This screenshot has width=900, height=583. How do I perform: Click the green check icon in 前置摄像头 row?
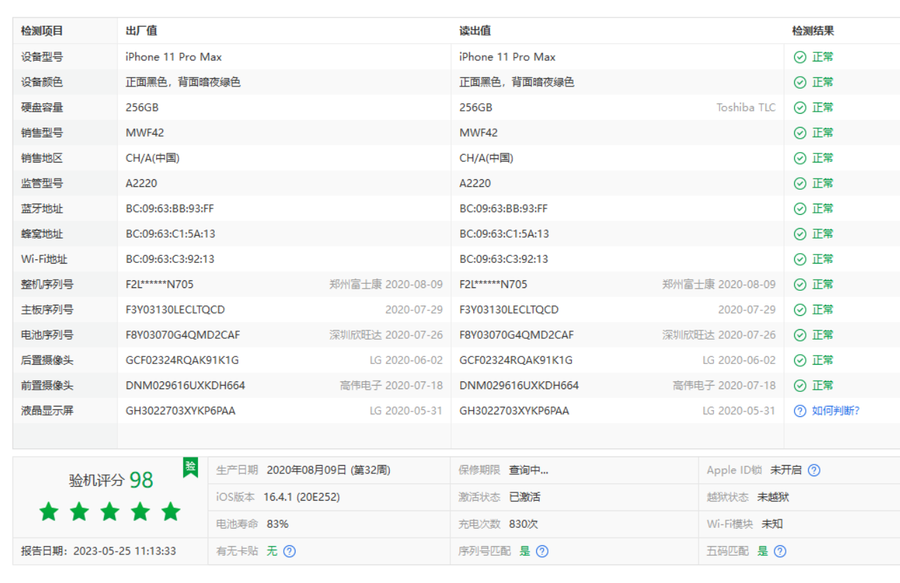click(800, 385)
